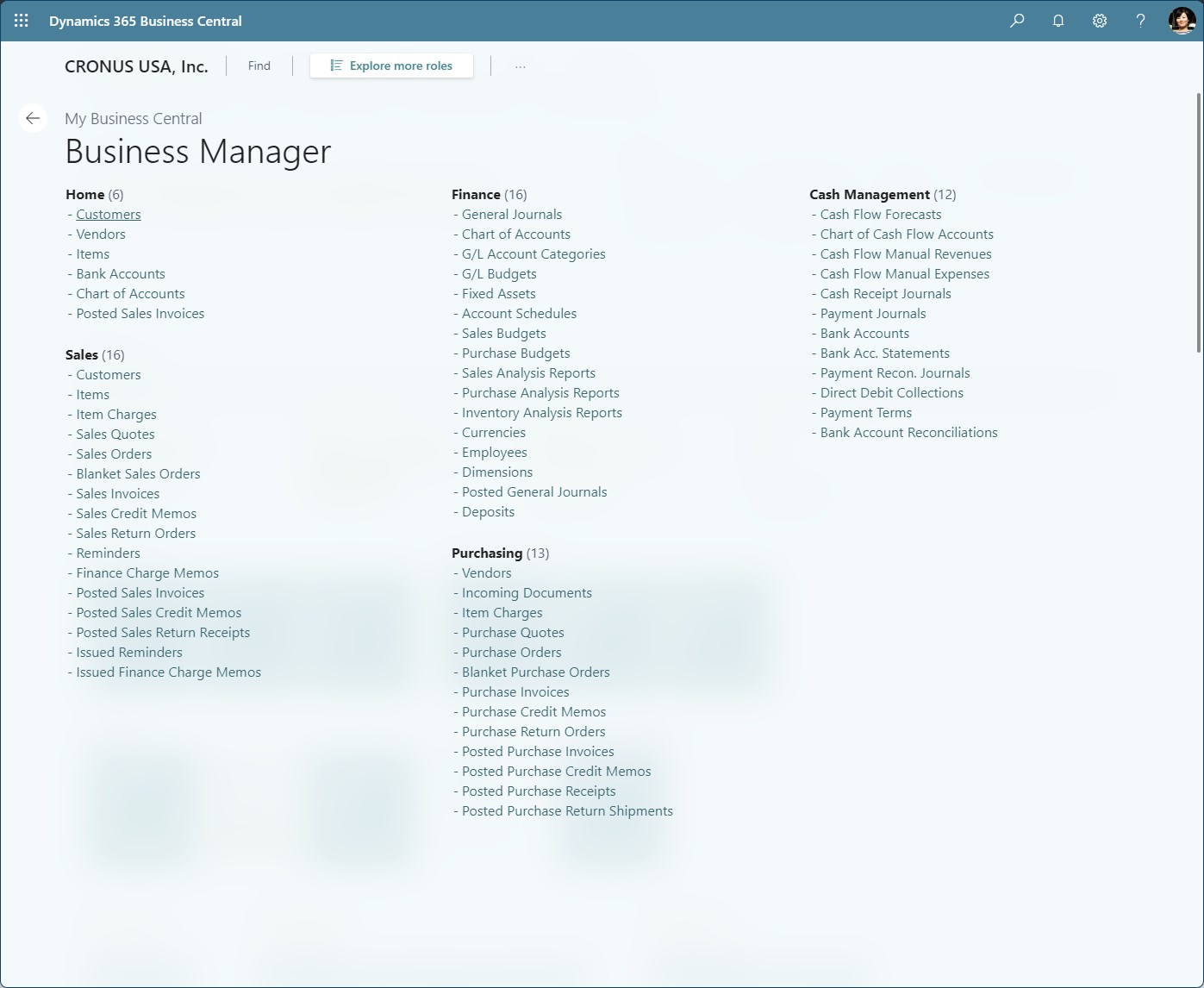Open Bank Account Reconciliations
The width and height of the screenshot is (1204, 988).
pos(908,432)
